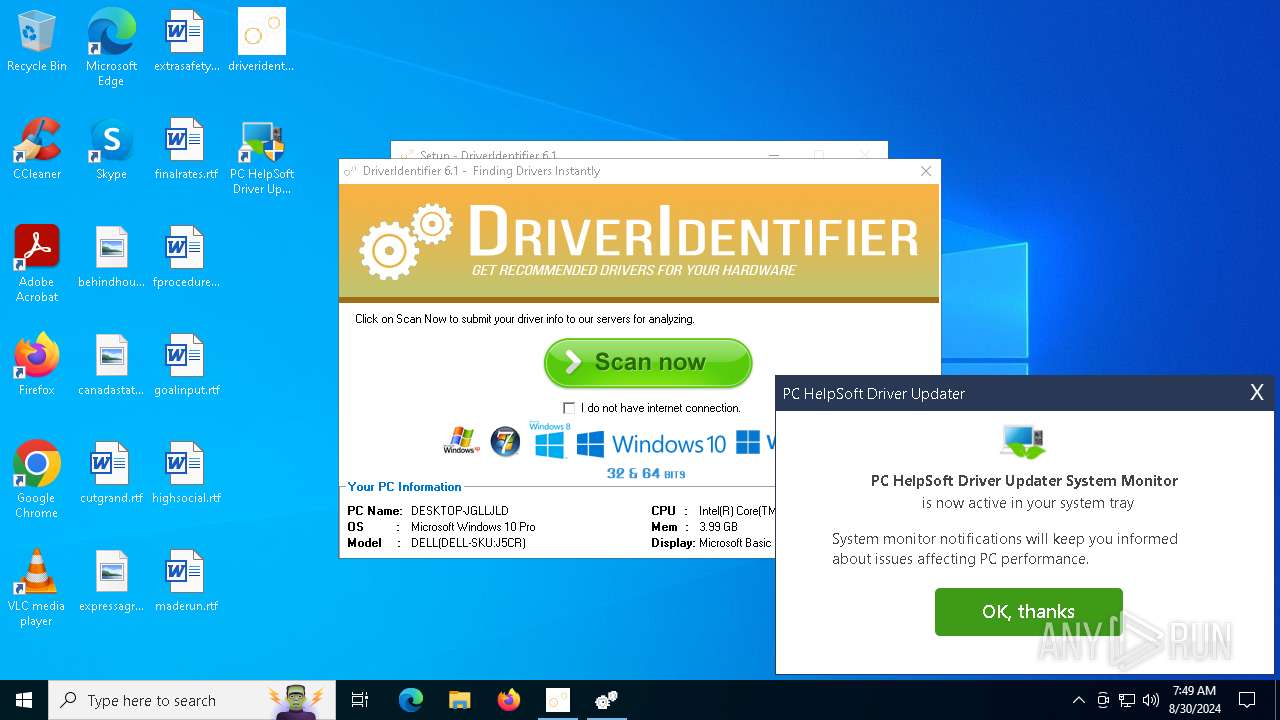Launch Firefox from the desktop shortcut
This screenshot has width=1280, height=720.
37,365
